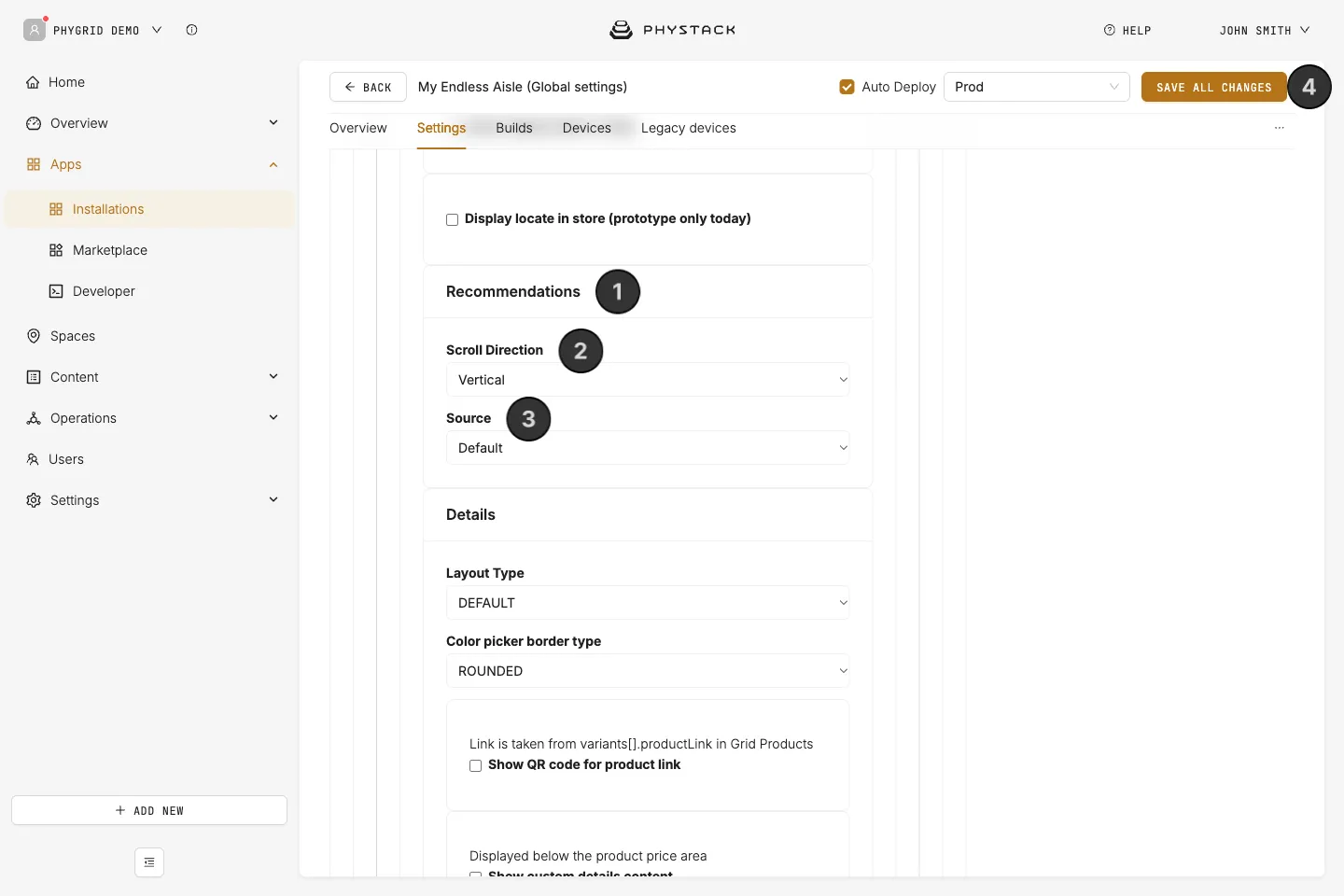Switch to the Devices tab
This screenshot has width=1344, height=896.
pyautogui.click(x=587, y=128)
